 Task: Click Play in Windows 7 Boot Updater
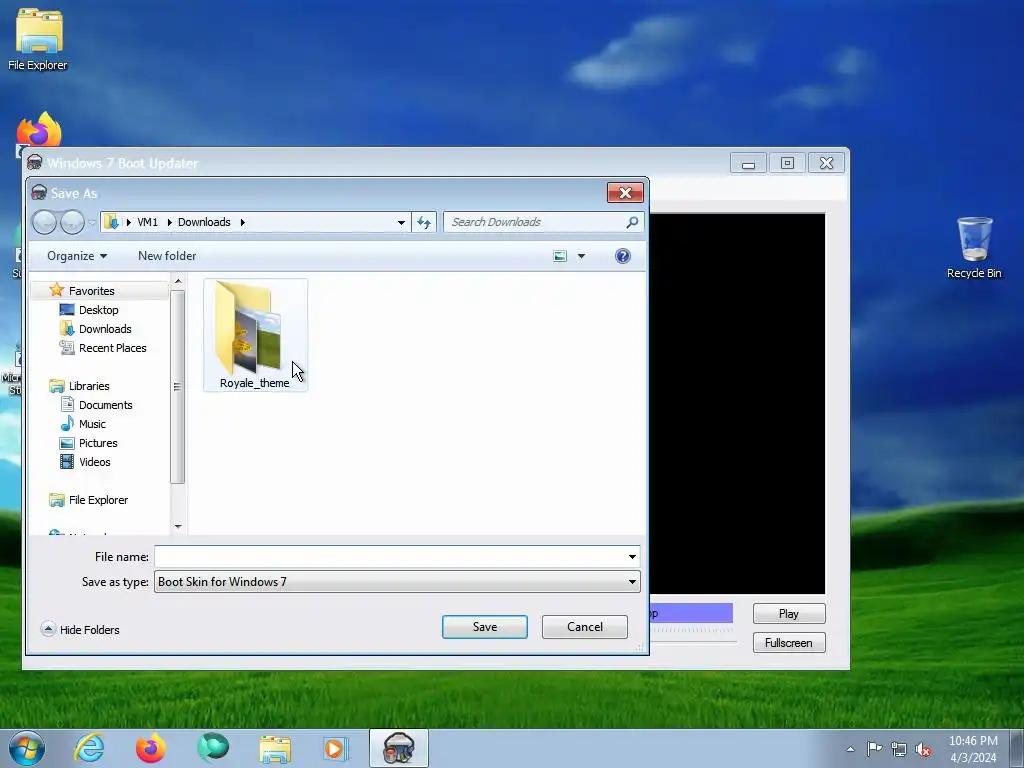tap(789, 614)
